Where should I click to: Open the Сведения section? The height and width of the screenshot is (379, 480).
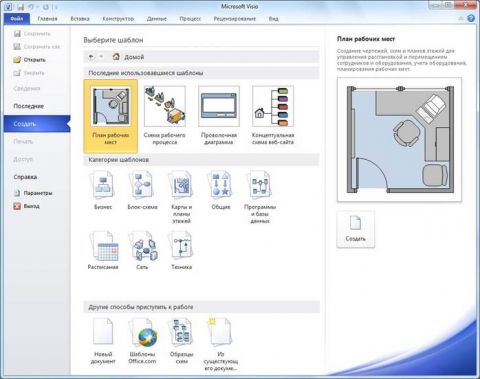[x=27, y=88]
